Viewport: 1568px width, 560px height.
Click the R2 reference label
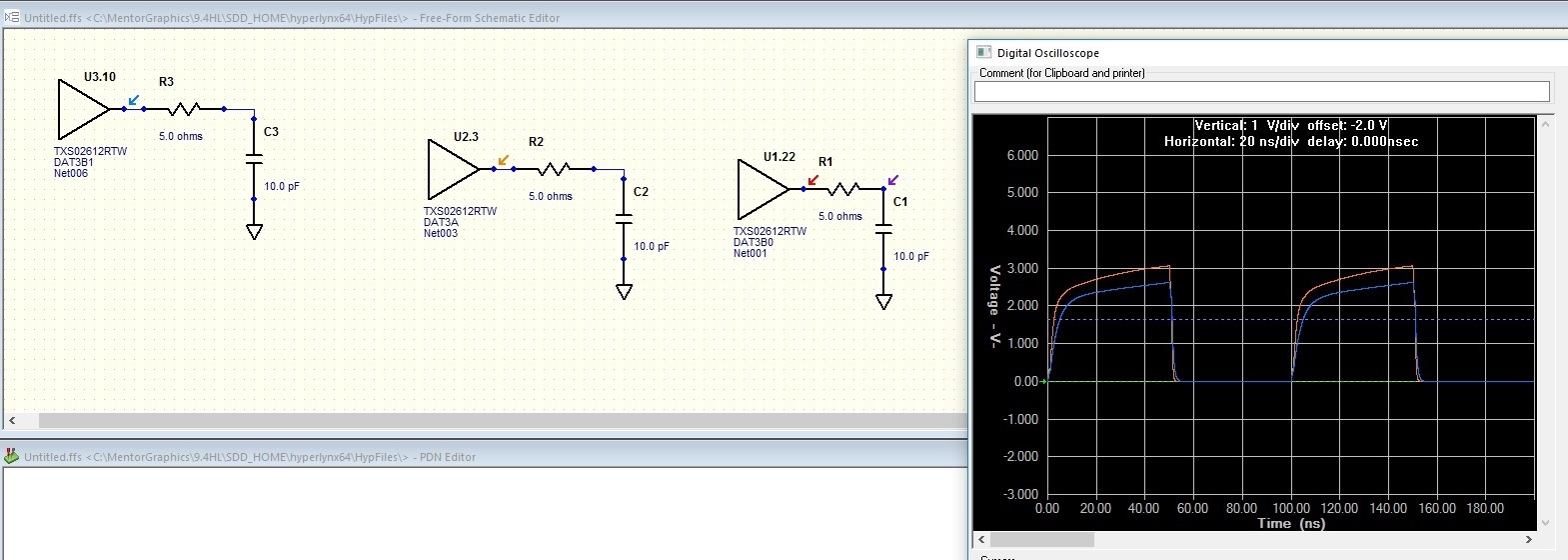tap(536, 141)
